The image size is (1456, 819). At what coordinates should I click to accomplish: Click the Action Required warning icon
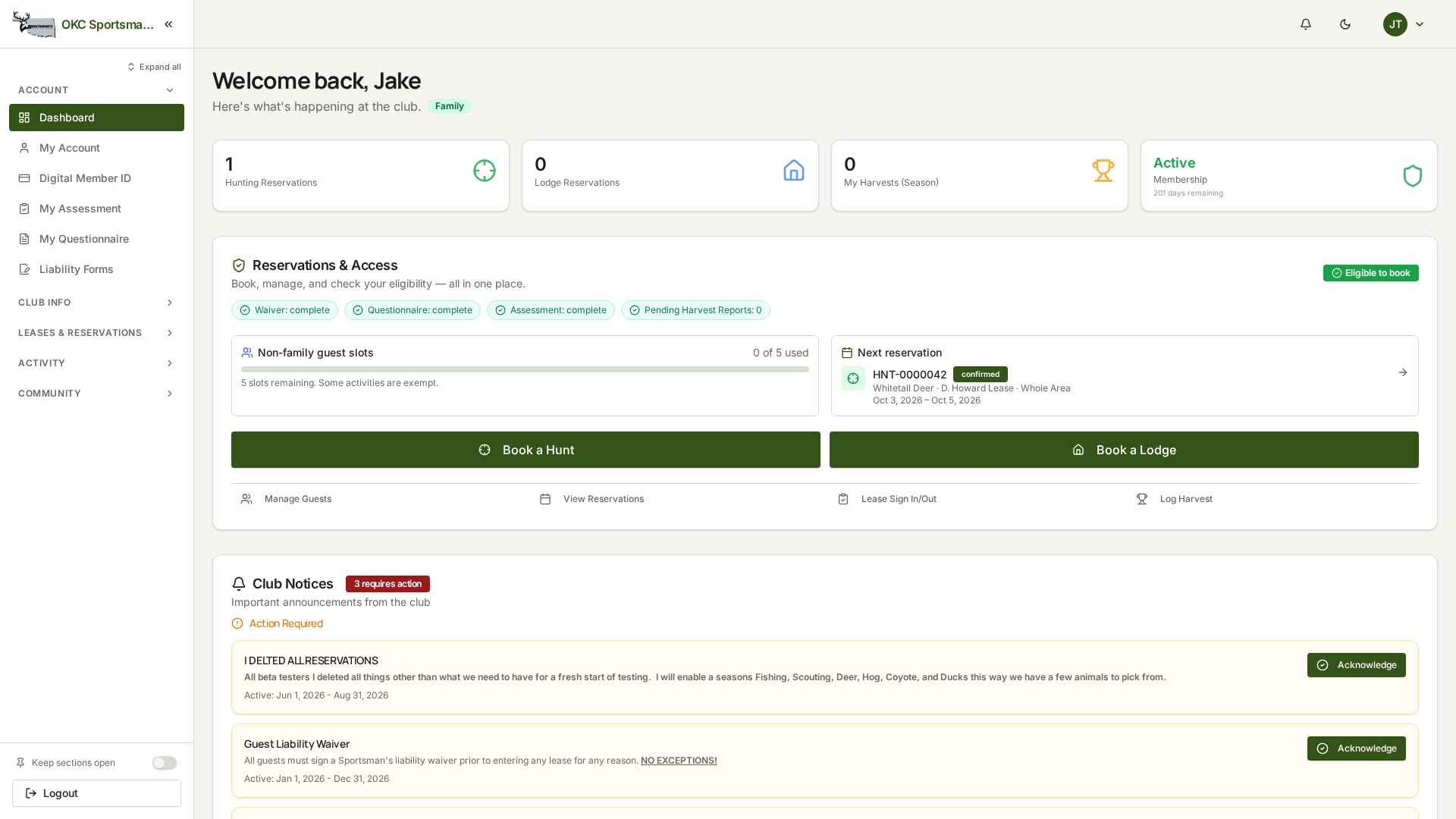coord(237,623)
